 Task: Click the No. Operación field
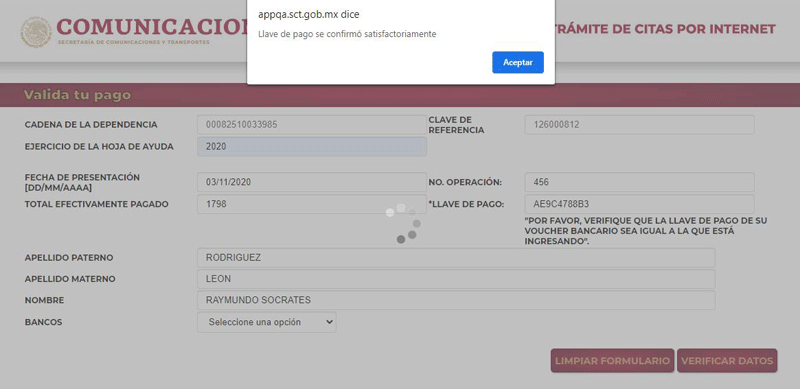[639, 182]
